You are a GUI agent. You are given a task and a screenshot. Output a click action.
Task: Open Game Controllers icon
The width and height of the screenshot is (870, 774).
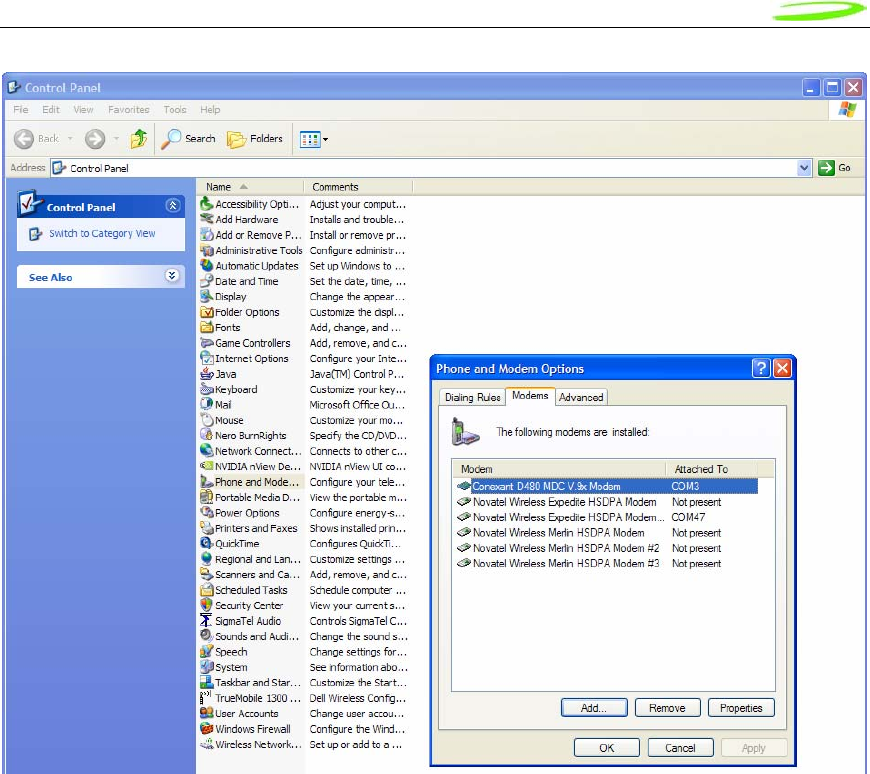click(x=207, y=343)
